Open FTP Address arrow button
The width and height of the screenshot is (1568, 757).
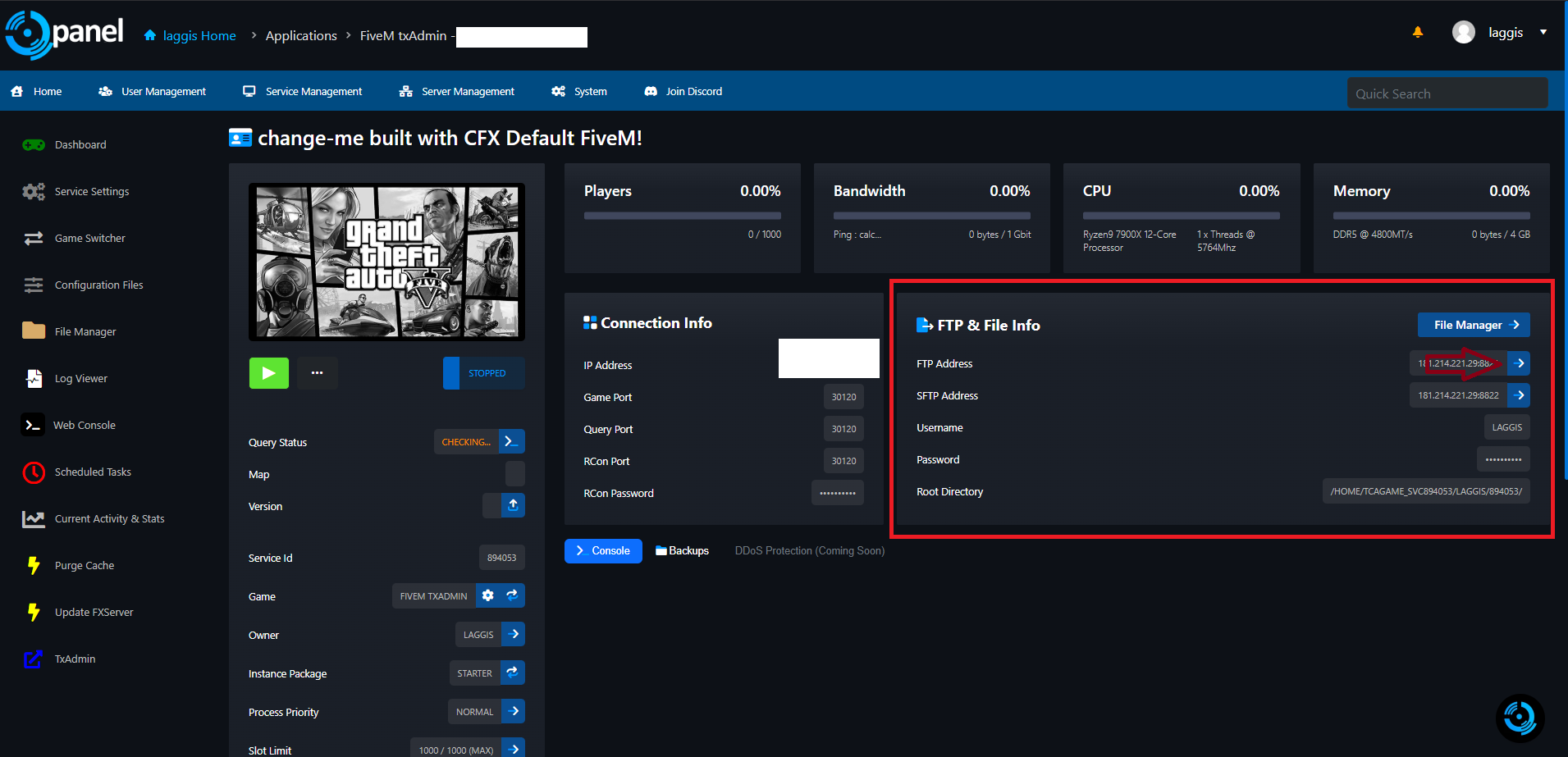click(1519, 363)
